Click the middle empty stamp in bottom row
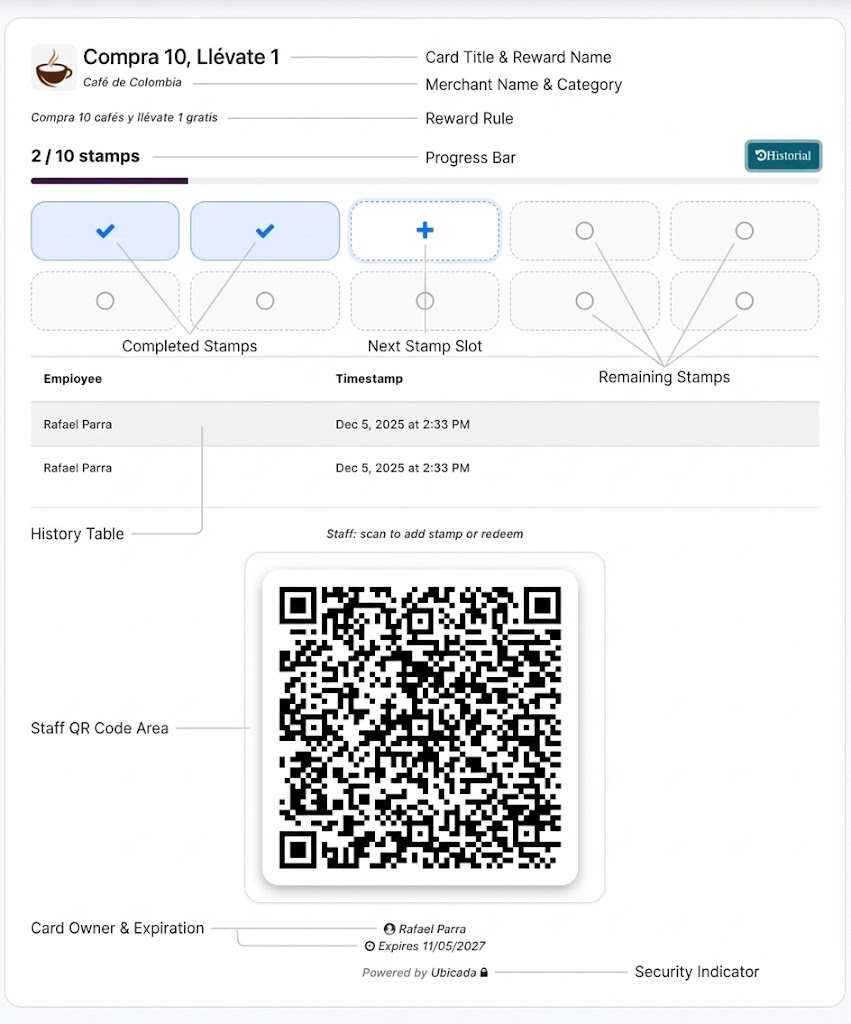The width and height of the screenshot is (851, 1024). point(425,300)
